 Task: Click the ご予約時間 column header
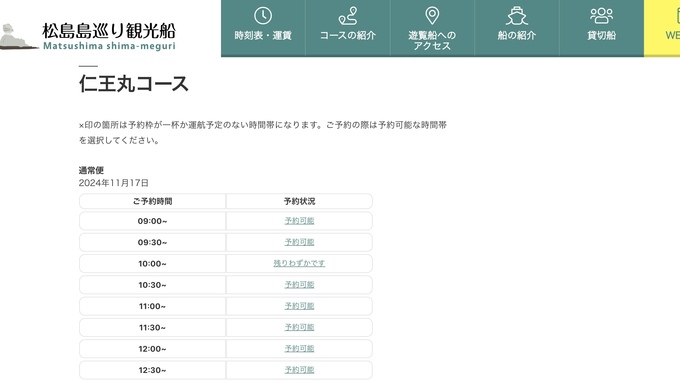tap(152, 201)
